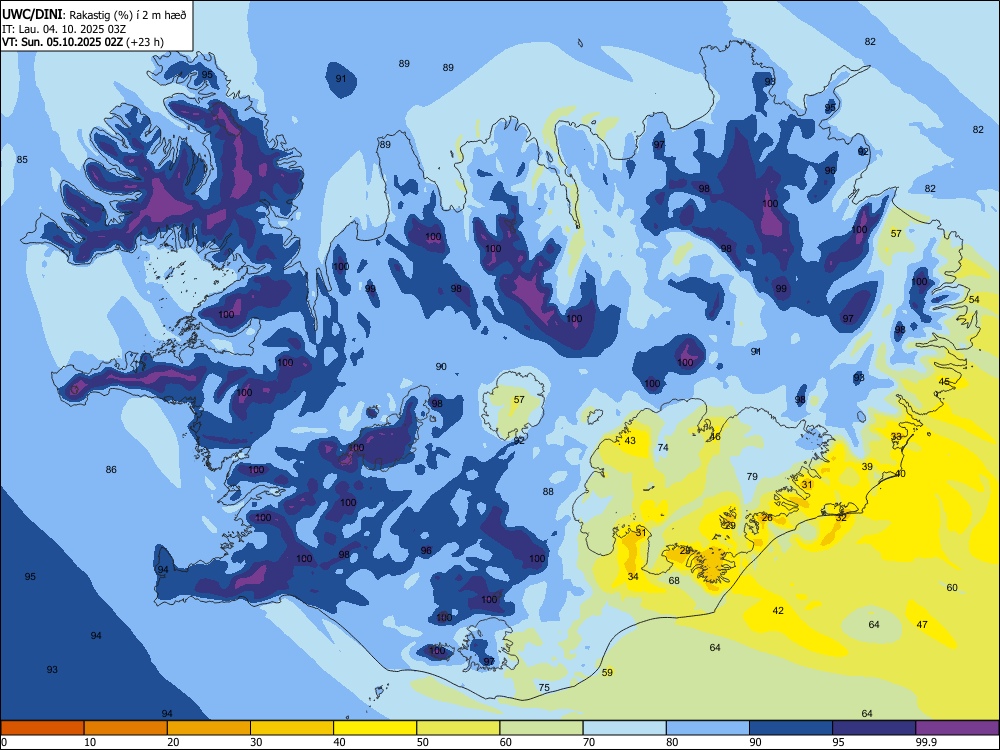1000x750 pixels.
Task: Click the map value '60' over the southeast sea
Action: 952,587
